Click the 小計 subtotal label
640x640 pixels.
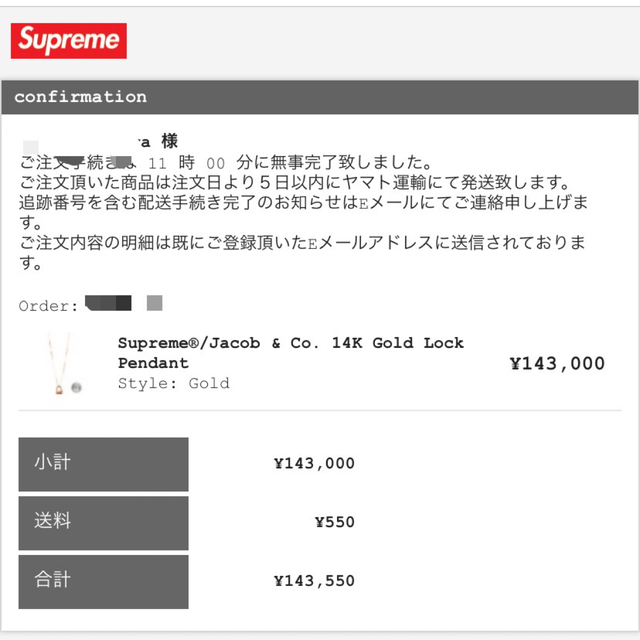pos(103,464)
